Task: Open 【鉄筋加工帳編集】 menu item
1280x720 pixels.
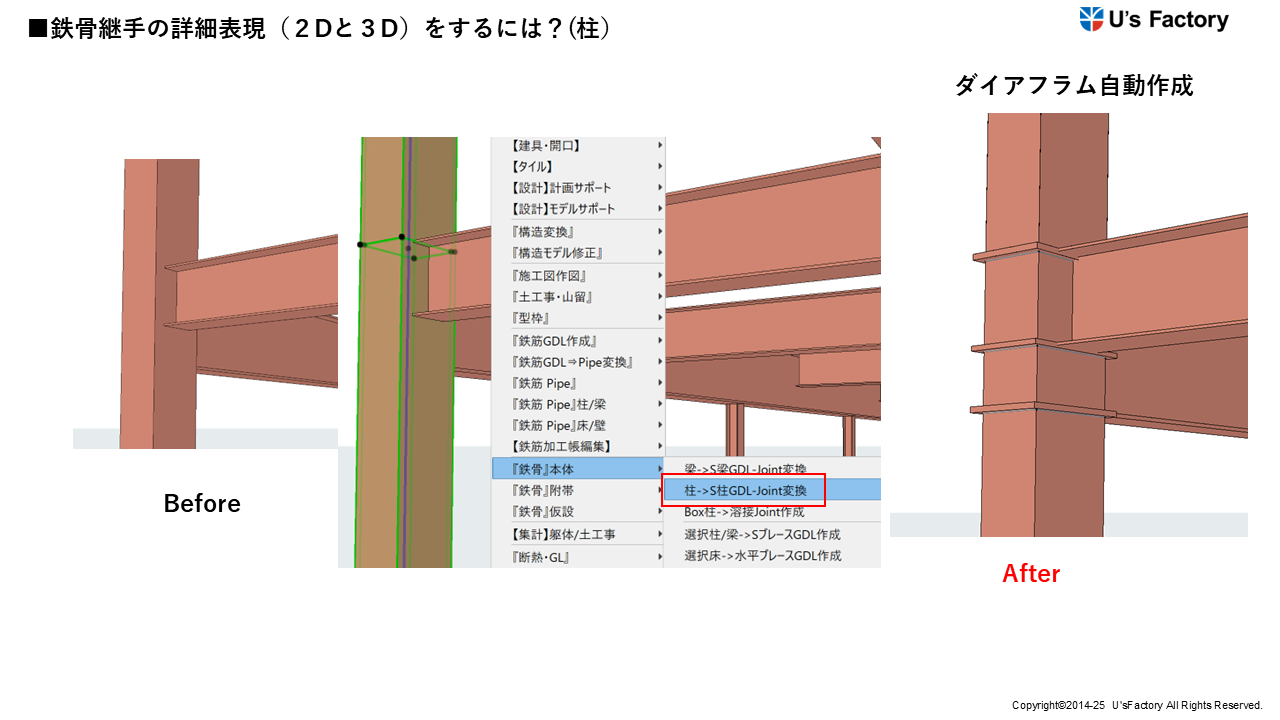Action: coord(561,446)
